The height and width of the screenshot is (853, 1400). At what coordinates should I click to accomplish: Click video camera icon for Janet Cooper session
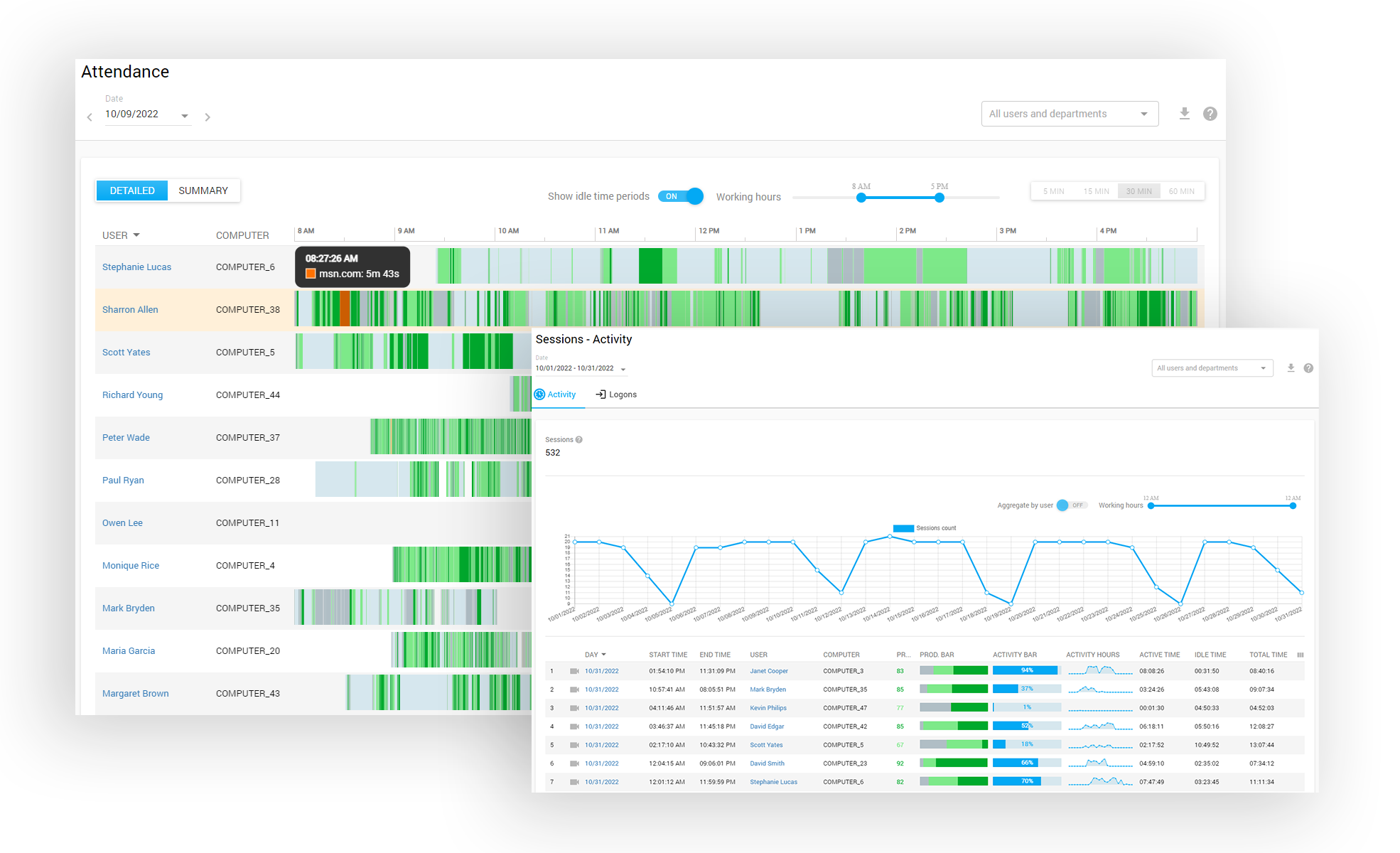click(x=574, y=671)
